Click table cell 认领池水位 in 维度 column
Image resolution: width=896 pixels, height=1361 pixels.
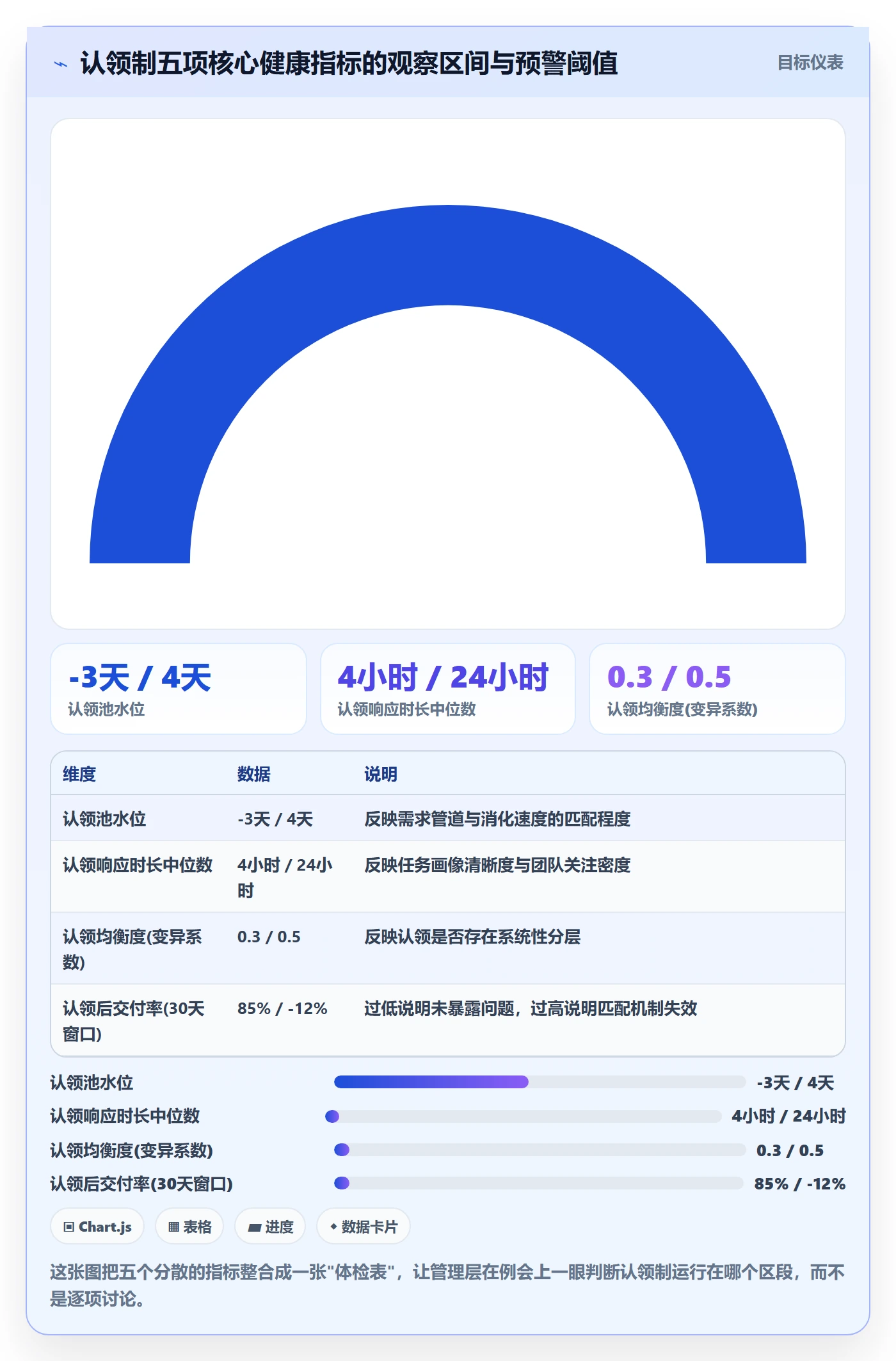[x=104, y=819]
